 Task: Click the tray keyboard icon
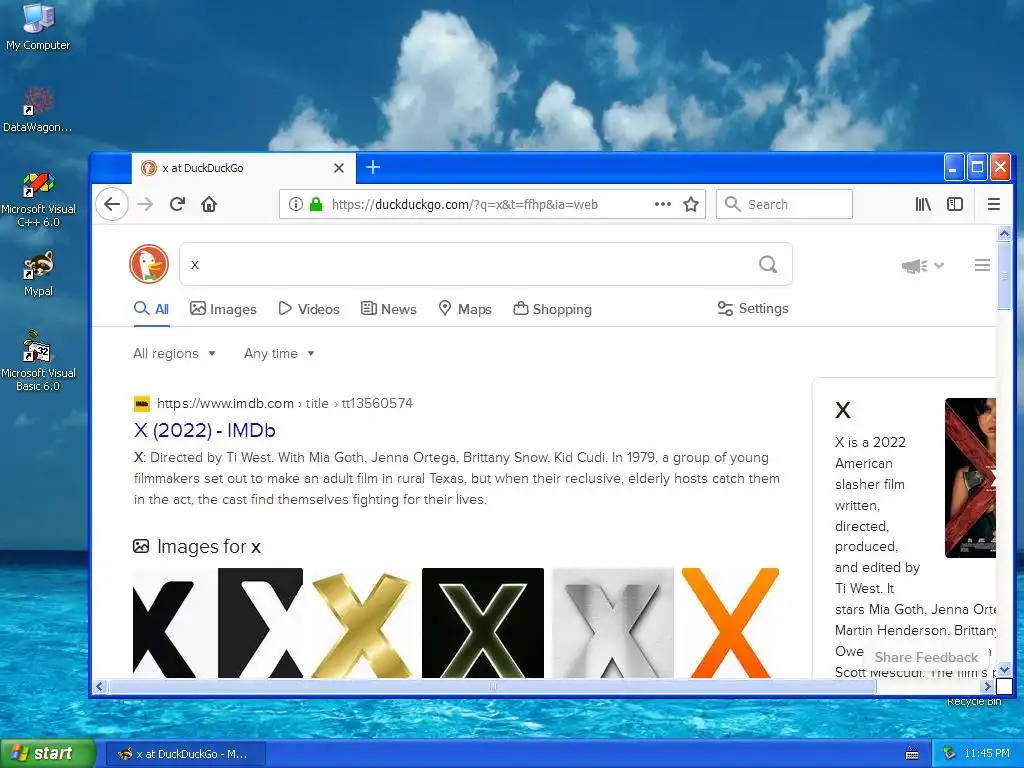(x=912, y=754)
